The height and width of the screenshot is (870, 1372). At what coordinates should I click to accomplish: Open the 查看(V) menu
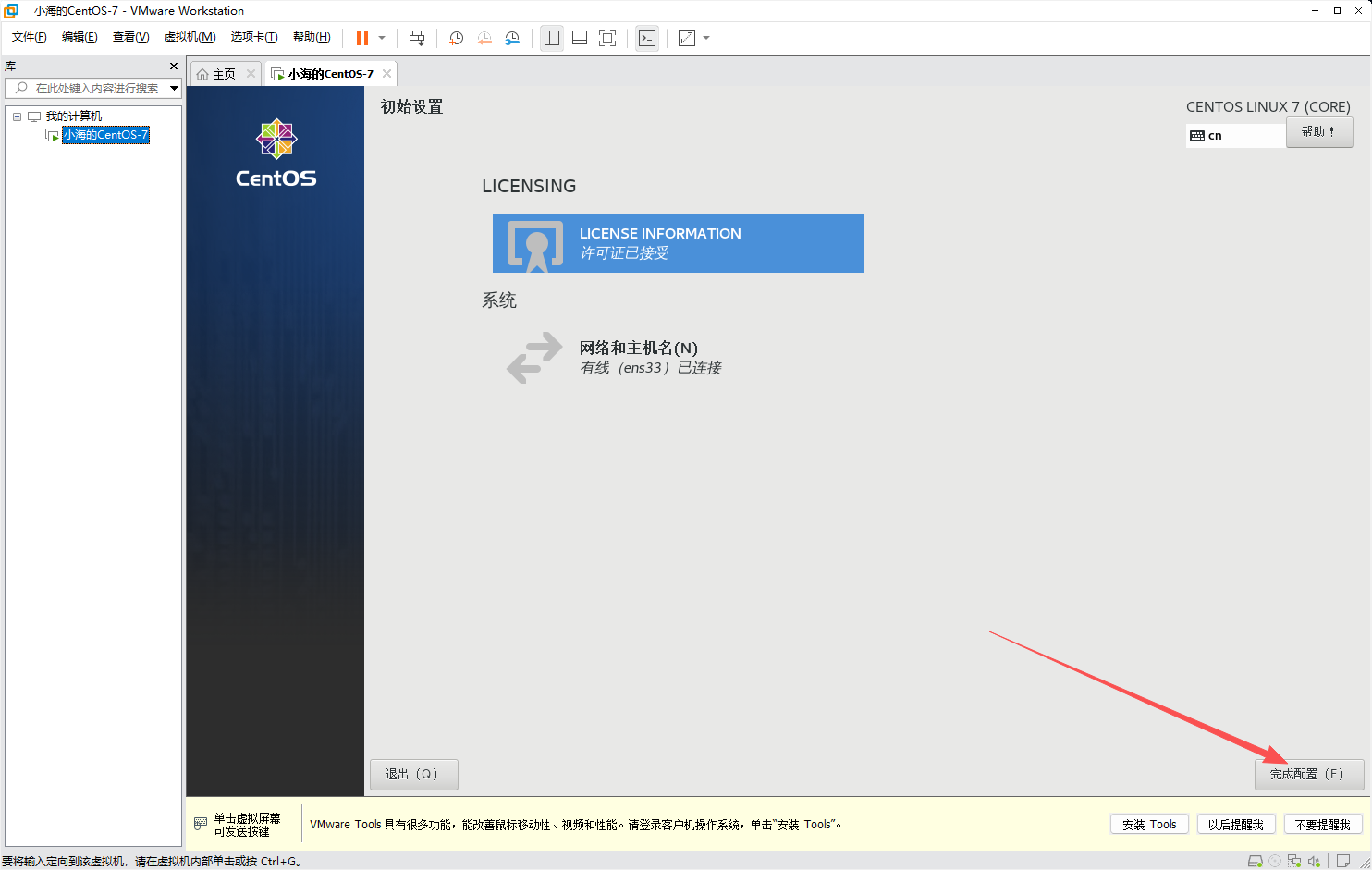[x=130, y=37]
